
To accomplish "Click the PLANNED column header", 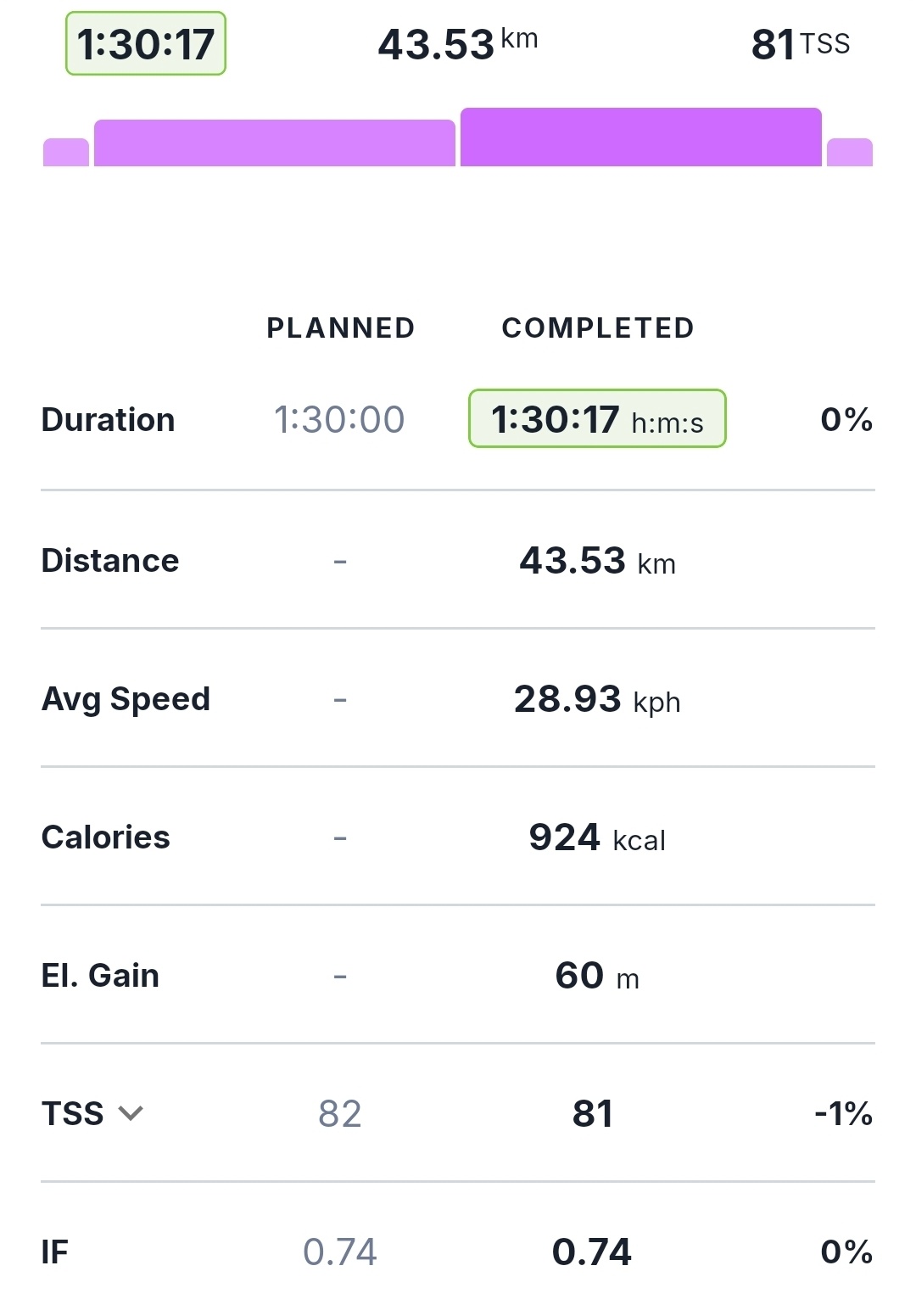I will point(340,328).
